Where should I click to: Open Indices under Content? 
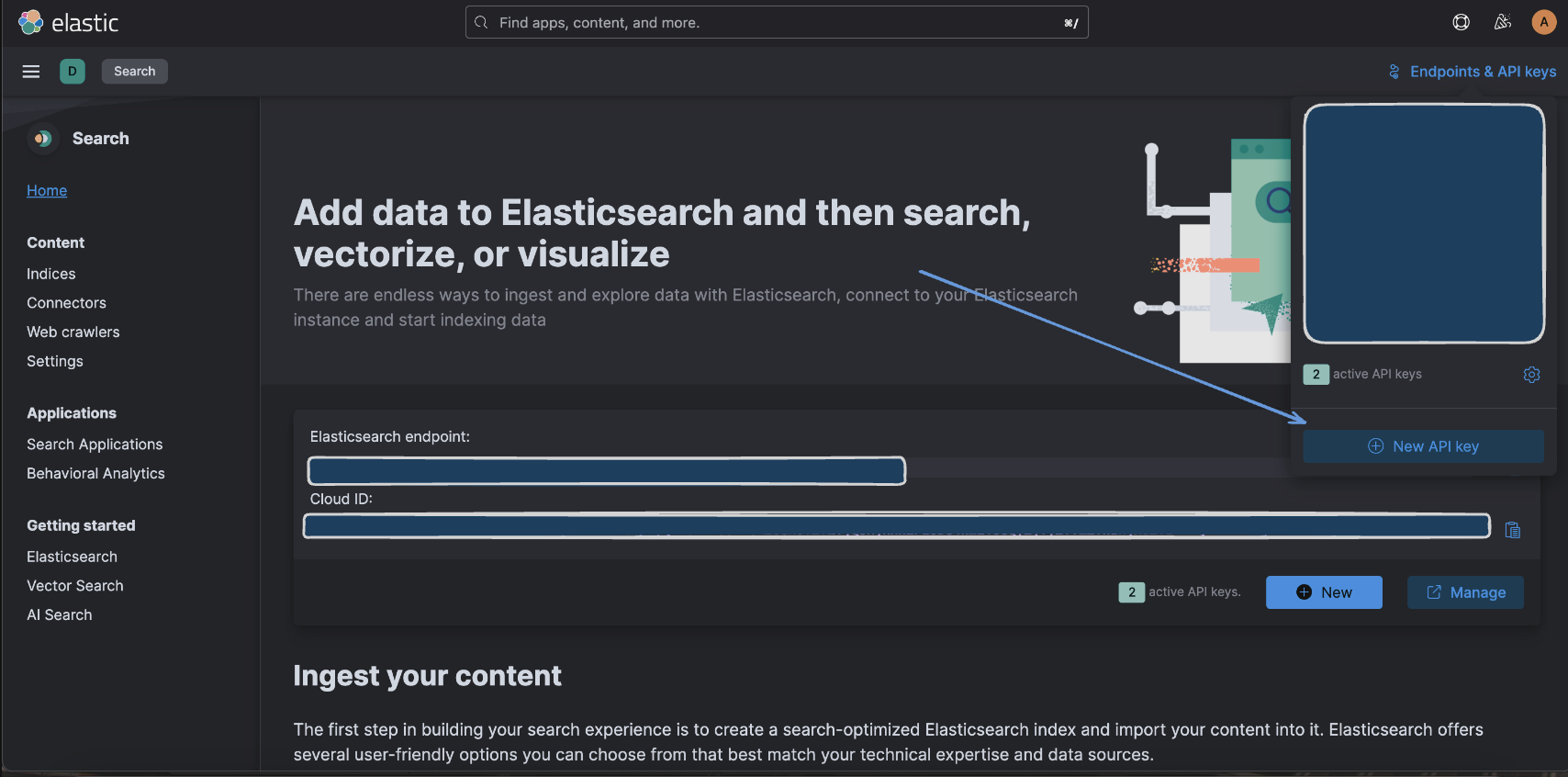point(51,274)
